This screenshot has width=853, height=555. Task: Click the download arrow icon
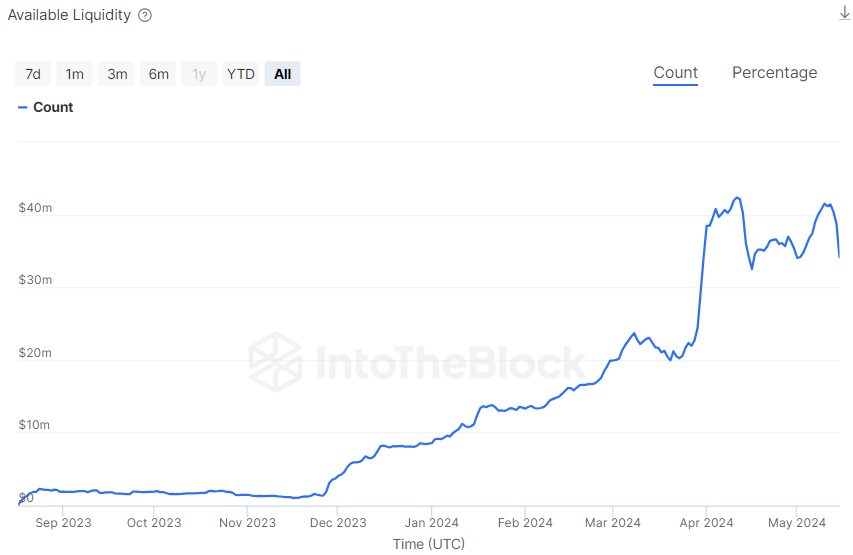(x=844, y=13)
